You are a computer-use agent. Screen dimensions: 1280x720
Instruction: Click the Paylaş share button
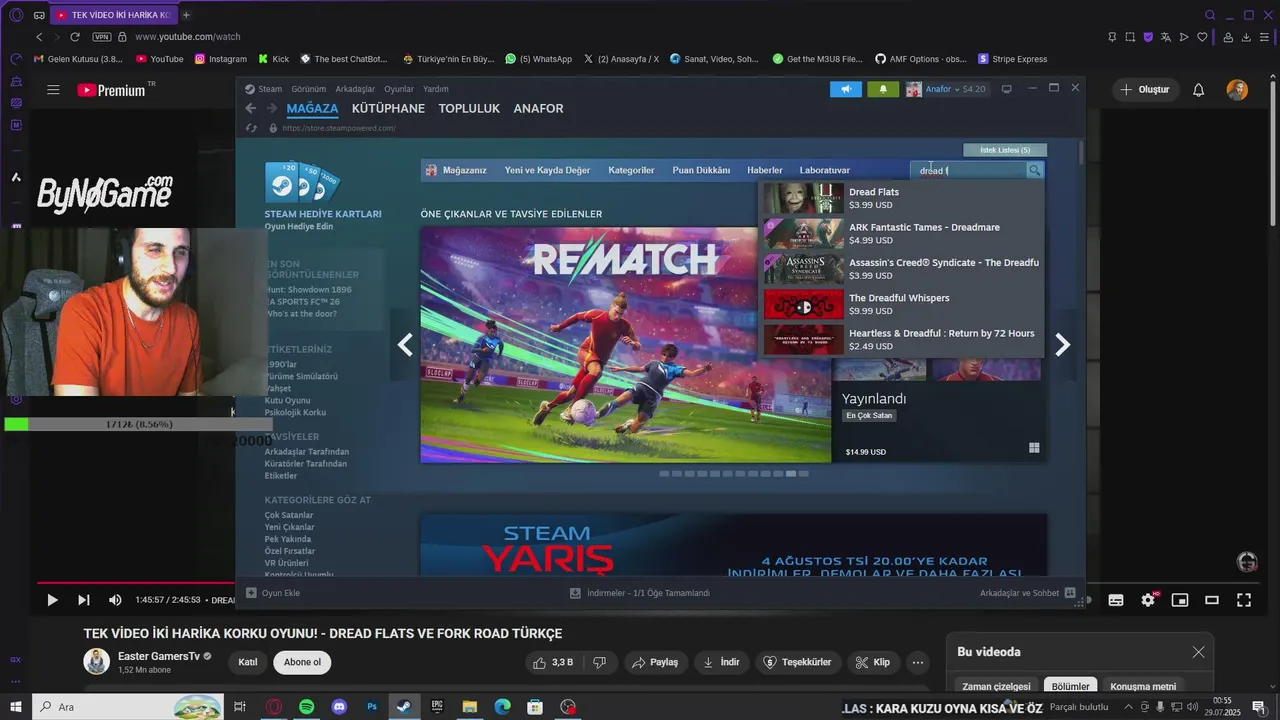[x=656, y=662]
